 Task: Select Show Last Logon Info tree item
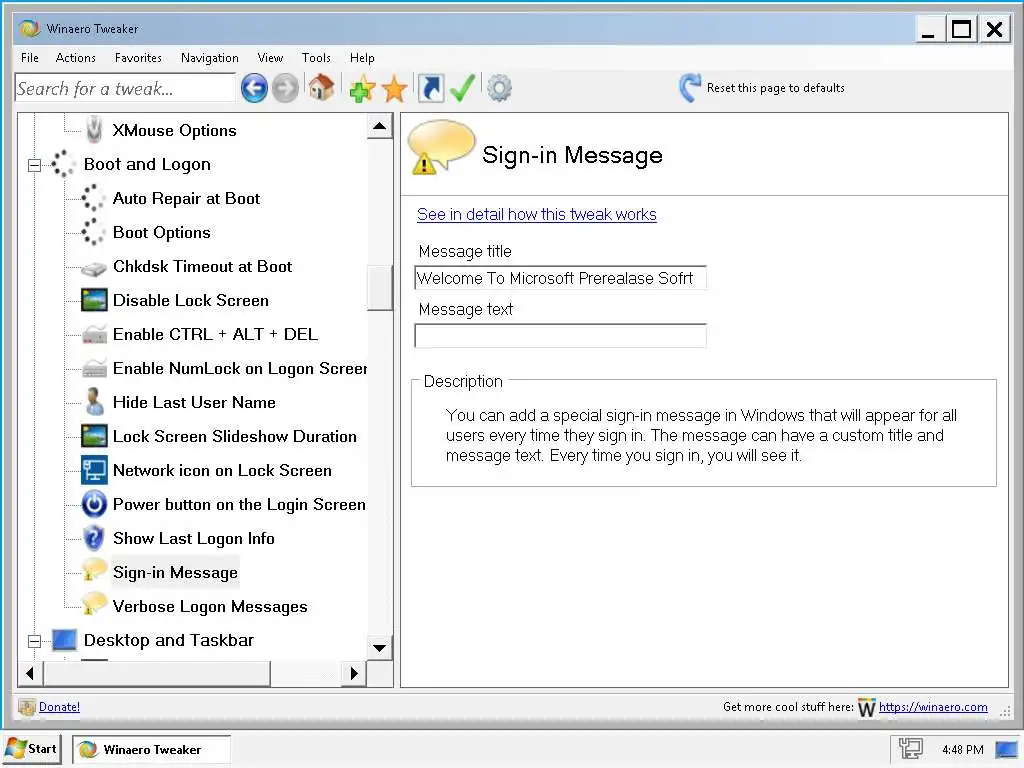tap(193, 538)
